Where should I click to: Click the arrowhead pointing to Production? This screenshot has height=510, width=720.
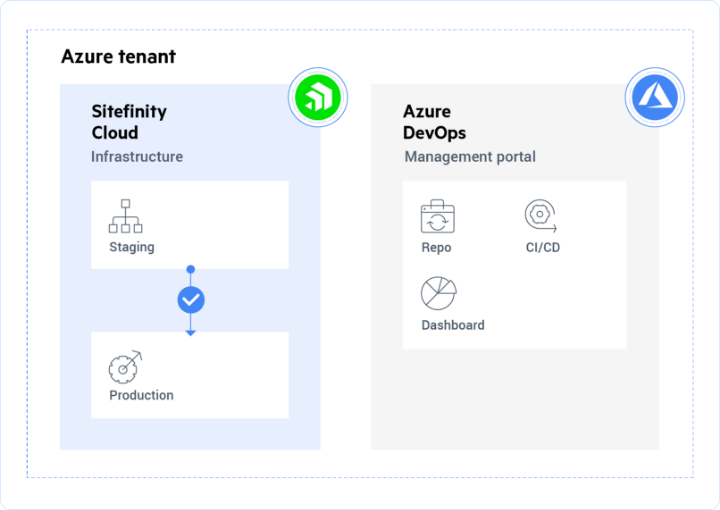tap(190, 331)
